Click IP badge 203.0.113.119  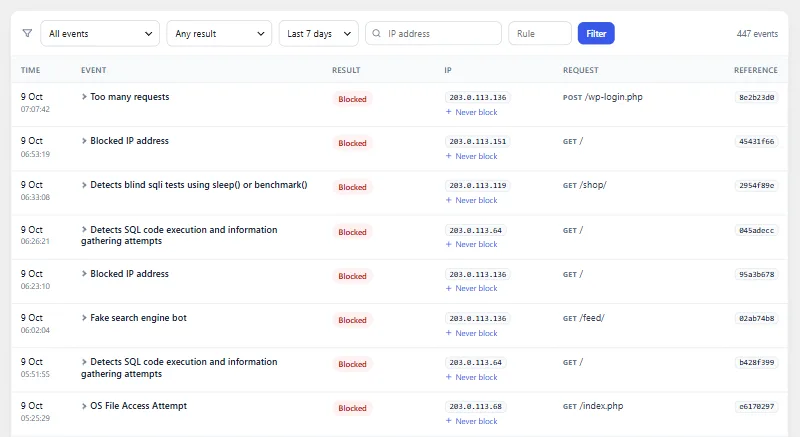coord(478,186)
